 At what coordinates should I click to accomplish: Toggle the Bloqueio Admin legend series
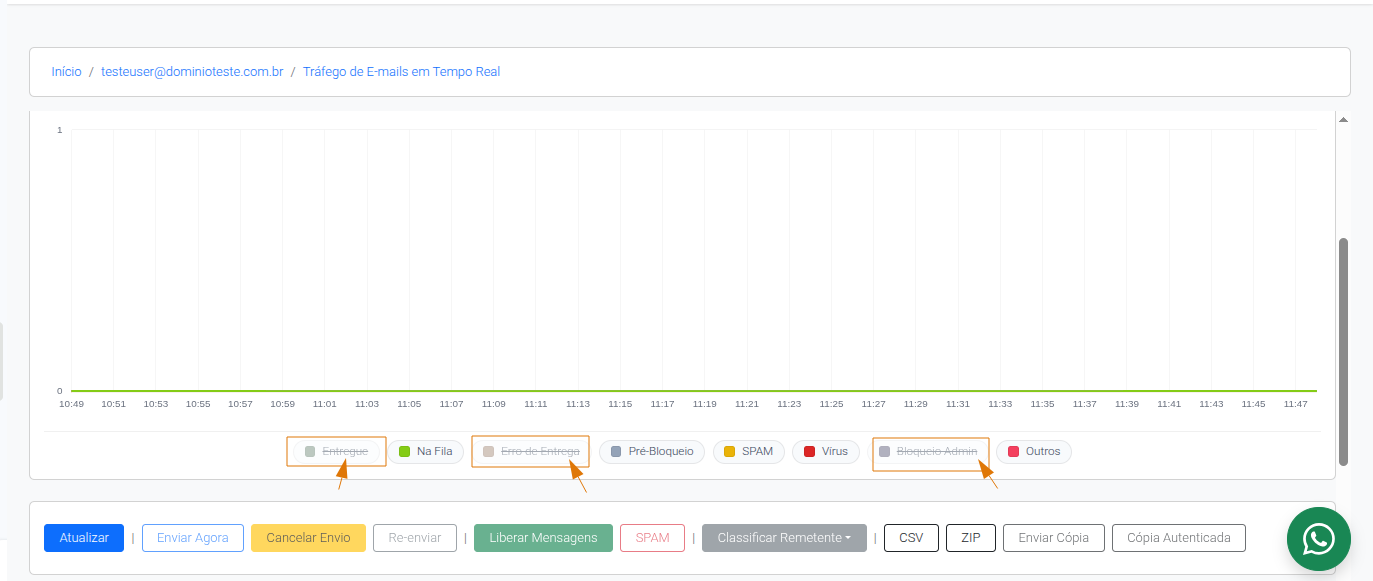coord(928,451)
